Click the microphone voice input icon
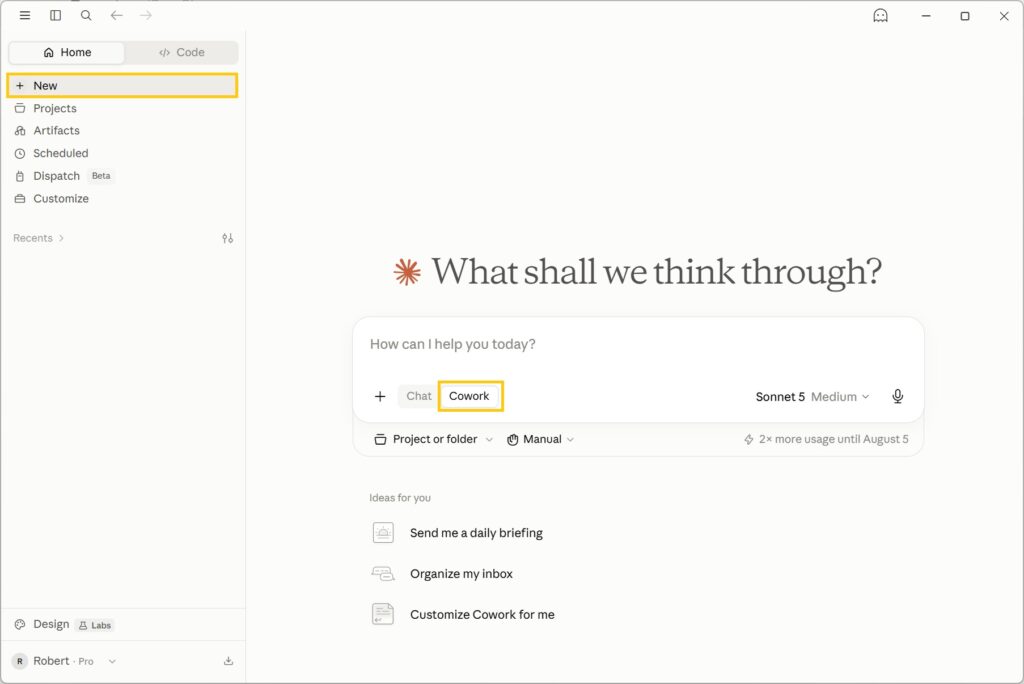Screen dimensions: 1024x684 point(898,397)
